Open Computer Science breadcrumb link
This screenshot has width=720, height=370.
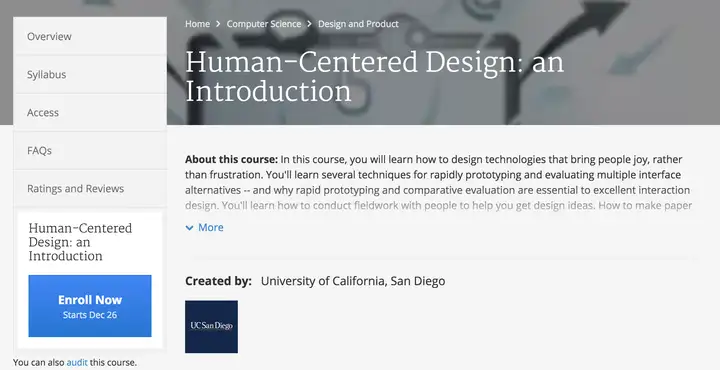coord(264,24)
